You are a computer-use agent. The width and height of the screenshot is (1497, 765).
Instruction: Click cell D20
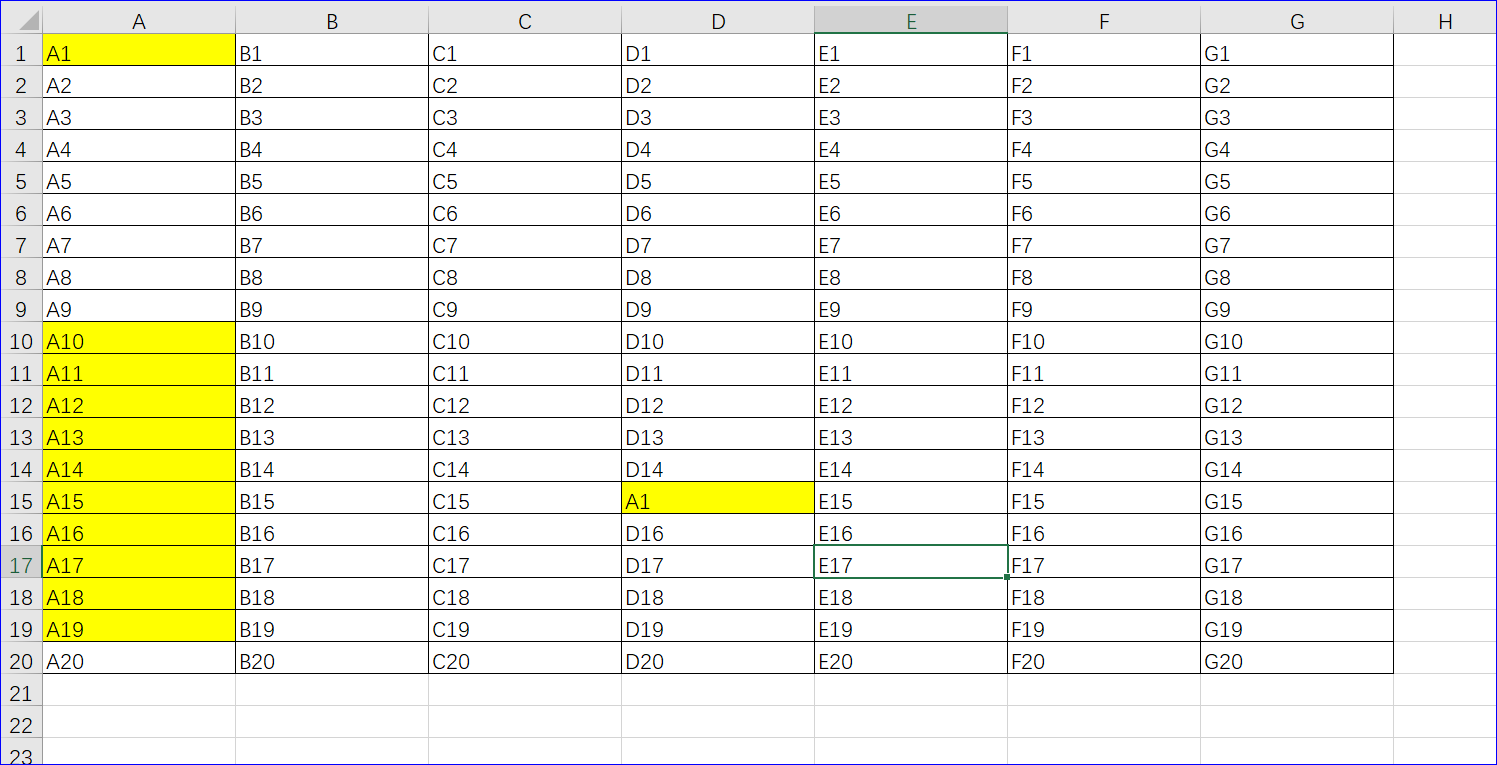(x=718, y=658)
